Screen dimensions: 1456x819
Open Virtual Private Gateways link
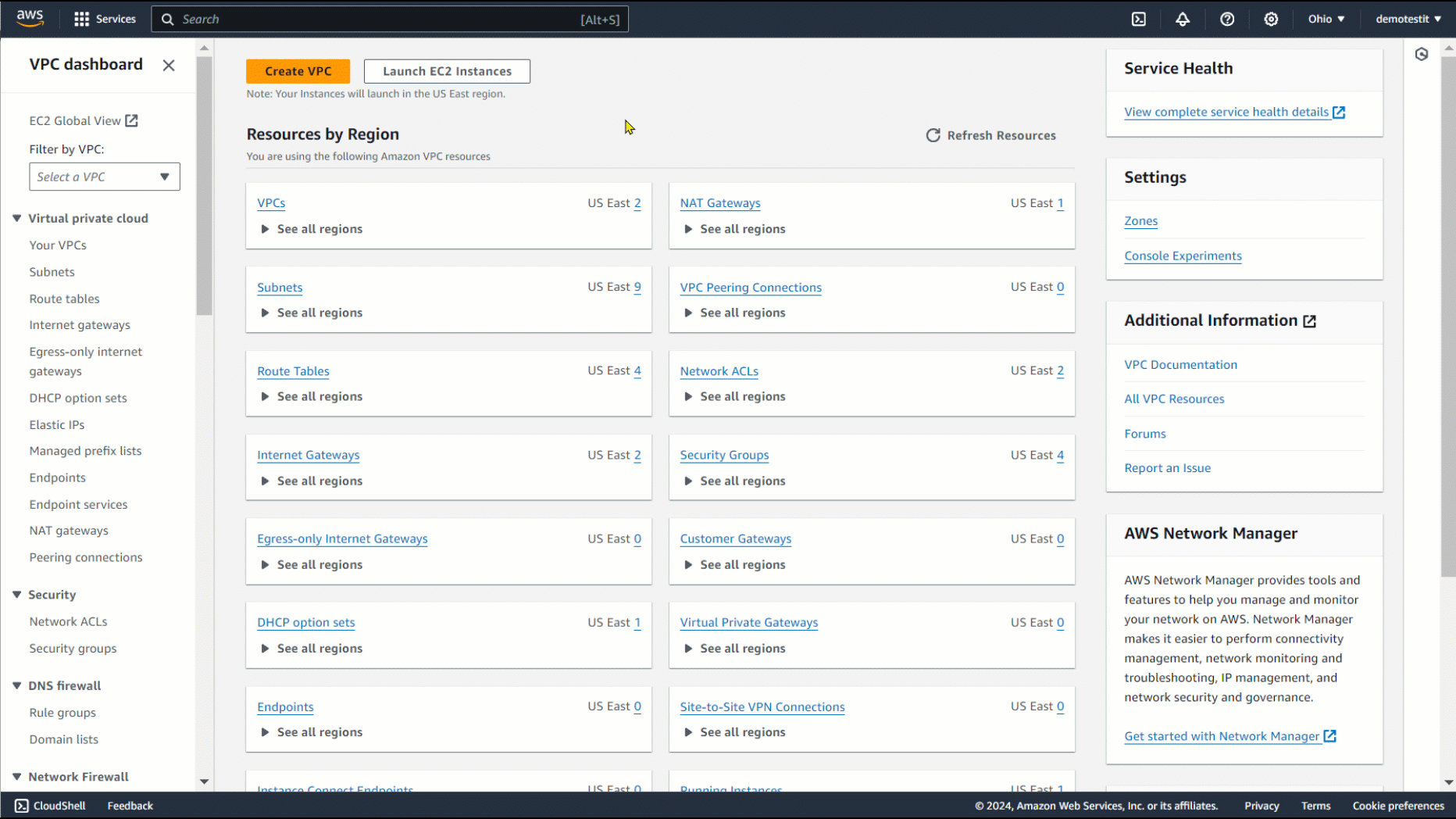tap(749, 623)
